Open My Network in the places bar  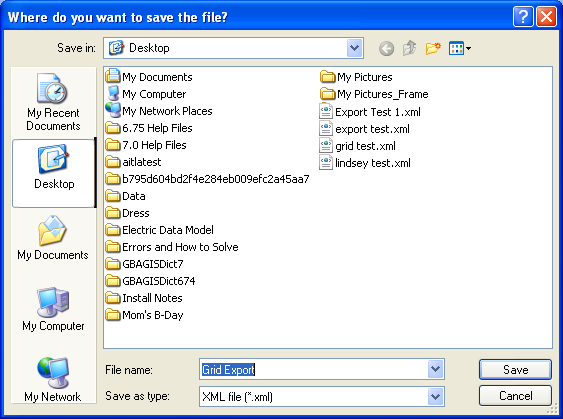point(53,379)
